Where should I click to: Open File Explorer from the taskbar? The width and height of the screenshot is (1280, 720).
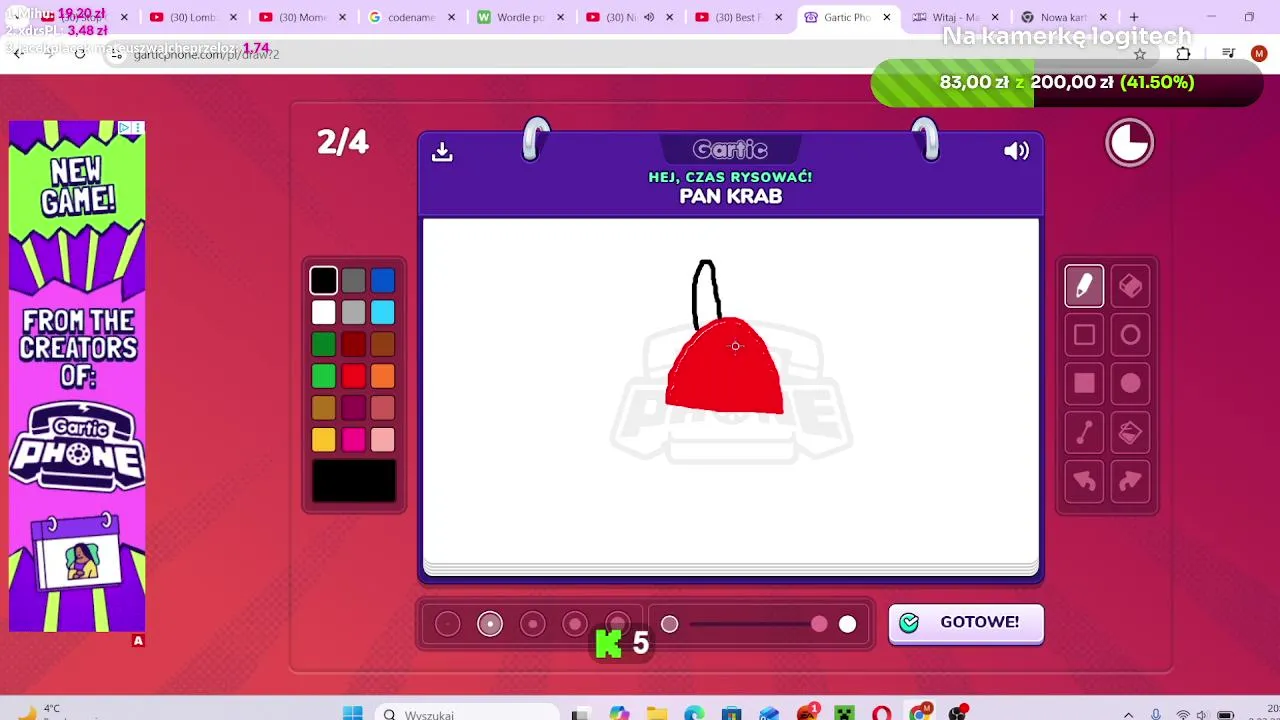click(x=656, y=713)
